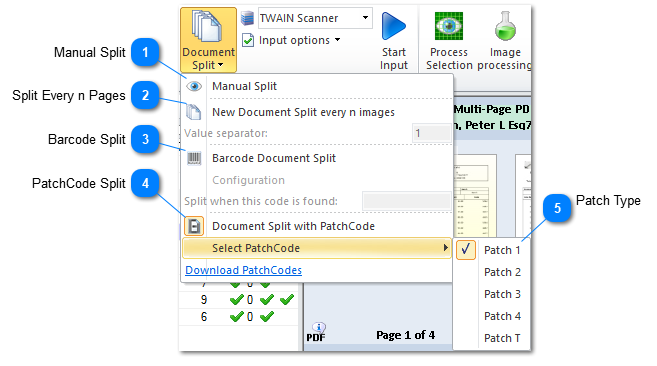Click the 'Page 1 of 4' text
The height and width of the screenshot is (366, 657).
[x=405, y=335]
